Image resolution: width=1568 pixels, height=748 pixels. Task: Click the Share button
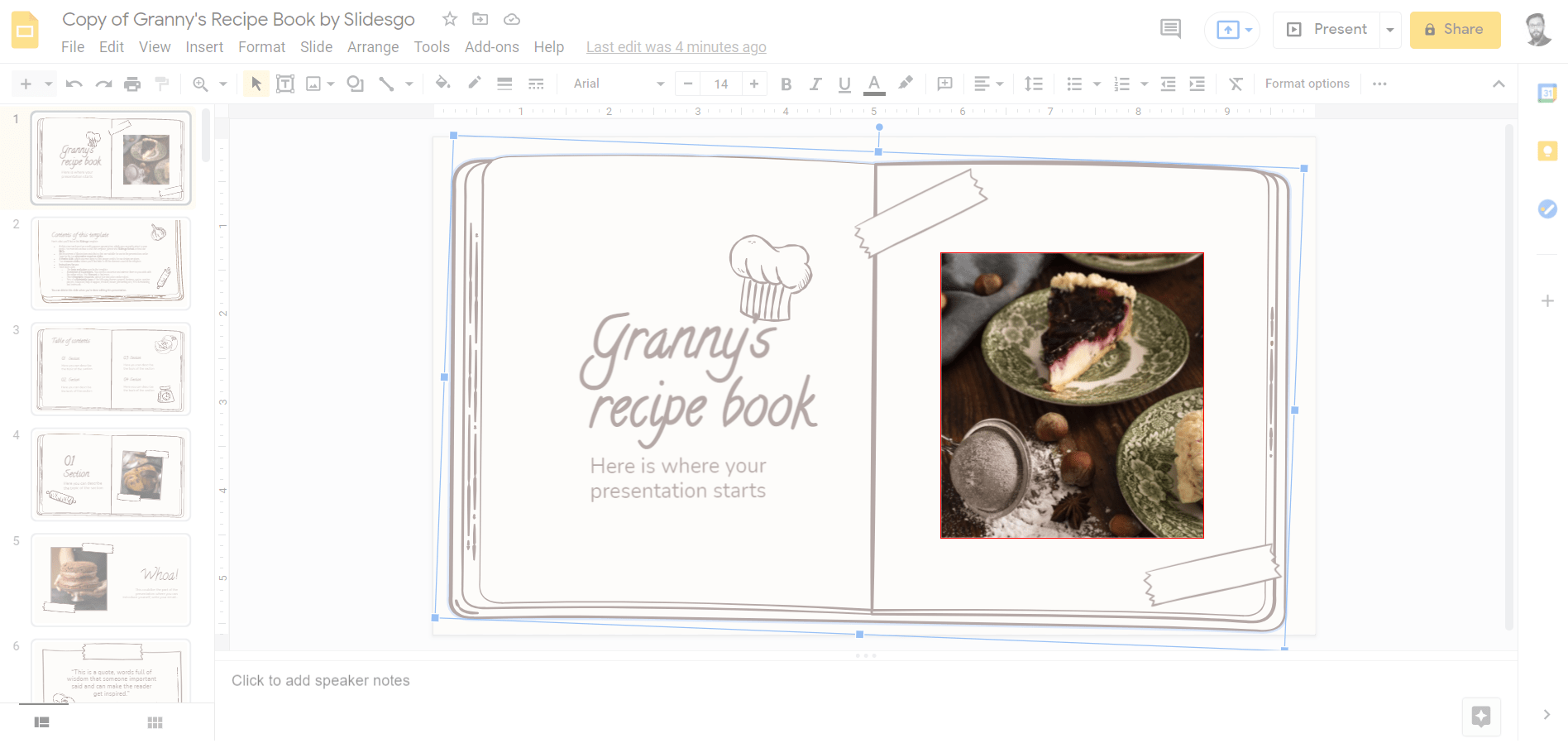pyautogui.click(x=1455, y=30)
